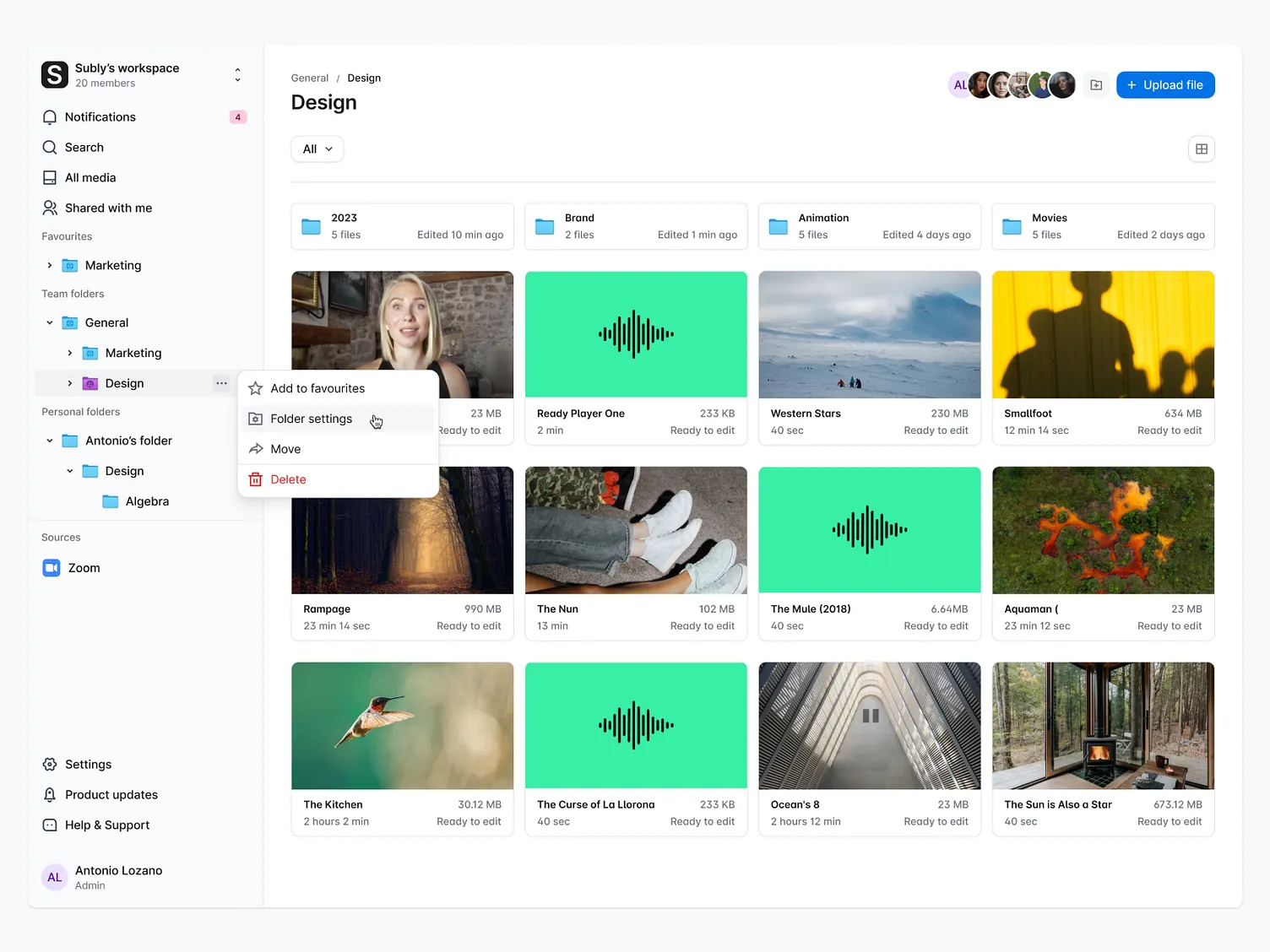Collapse the General team folder
The image size is (1270, 952).
[50, 322]
